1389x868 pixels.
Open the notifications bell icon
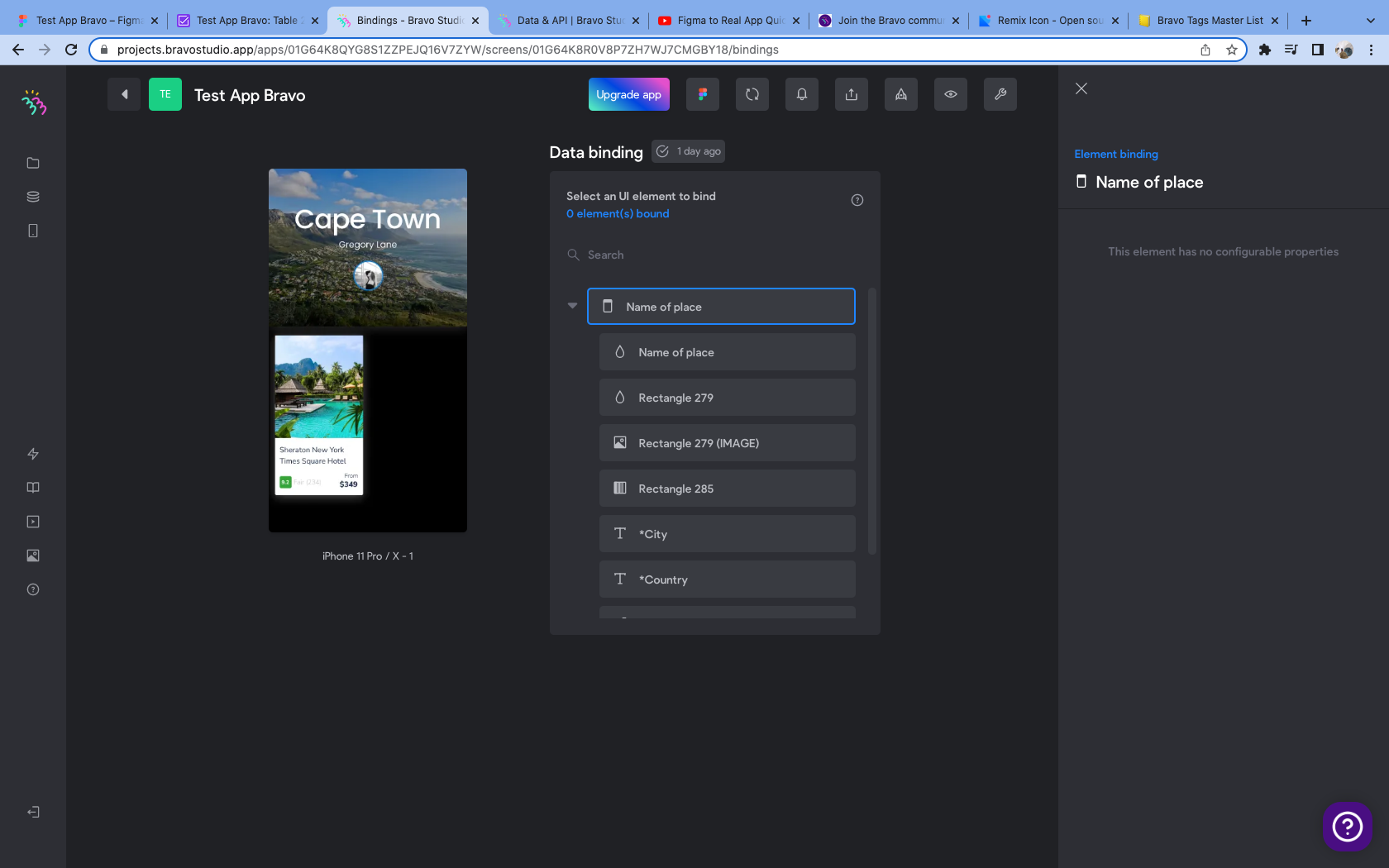point(802,94)
